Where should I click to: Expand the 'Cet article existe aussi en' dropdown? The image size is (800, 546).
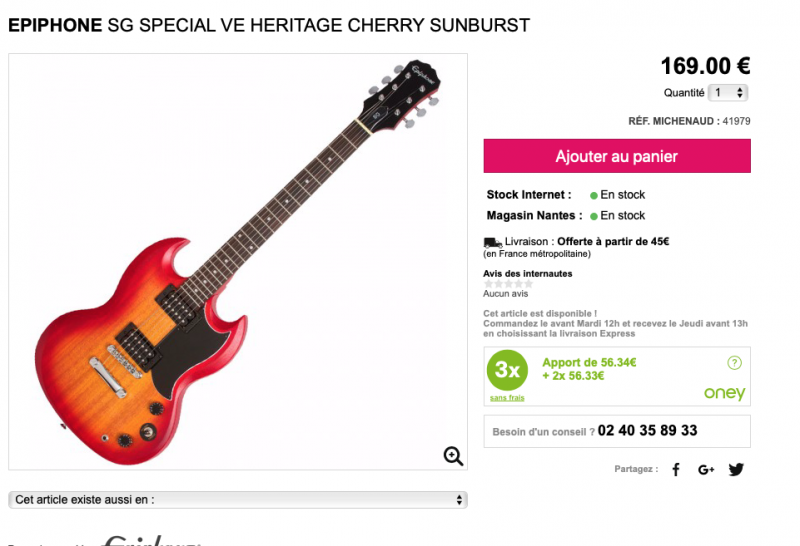tap(238, 500)
